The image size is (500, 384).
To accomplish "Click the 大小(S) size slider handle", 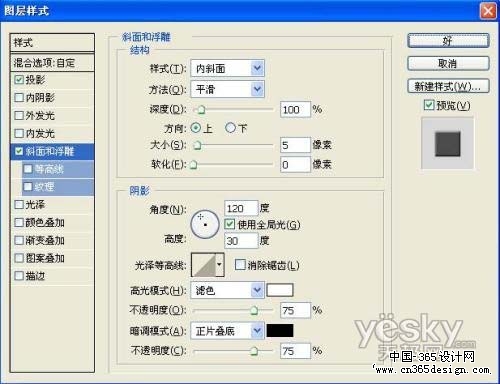I will tap(197, 145).
